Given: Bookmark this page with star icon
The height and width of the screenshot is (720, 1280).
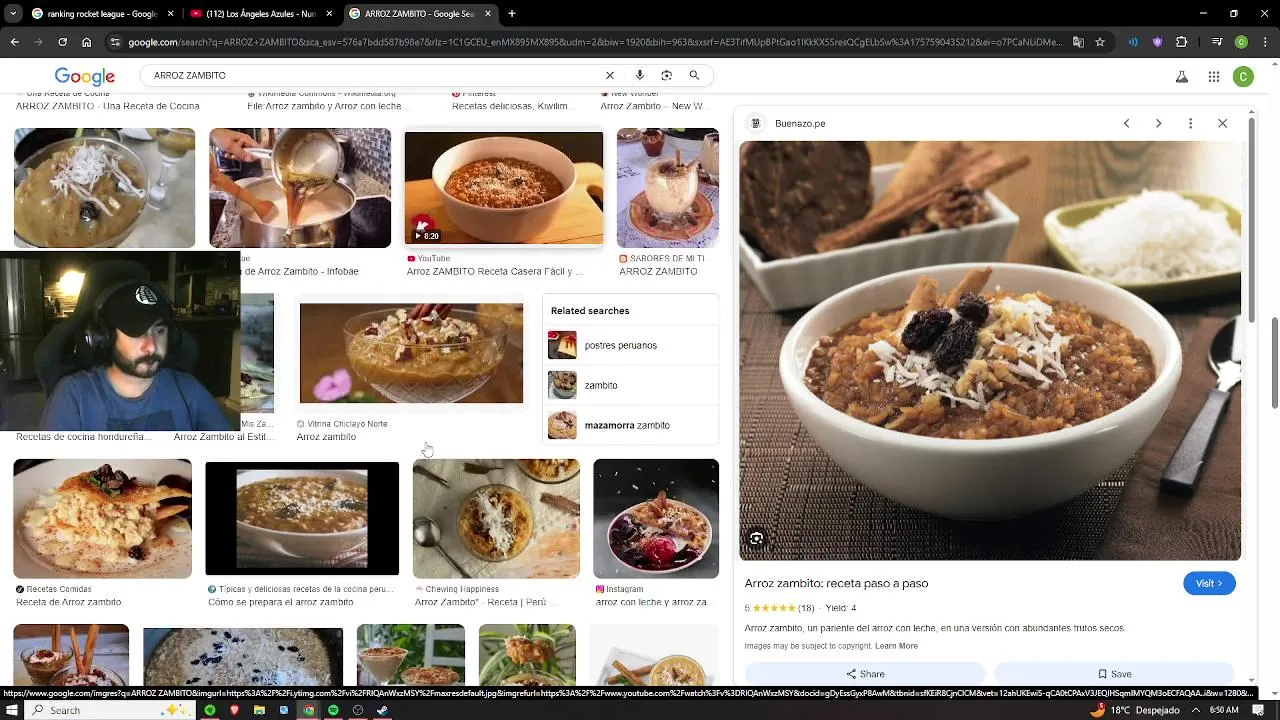Looking at the screenshot, I should pyautogui.click(x=1100, y=42).
